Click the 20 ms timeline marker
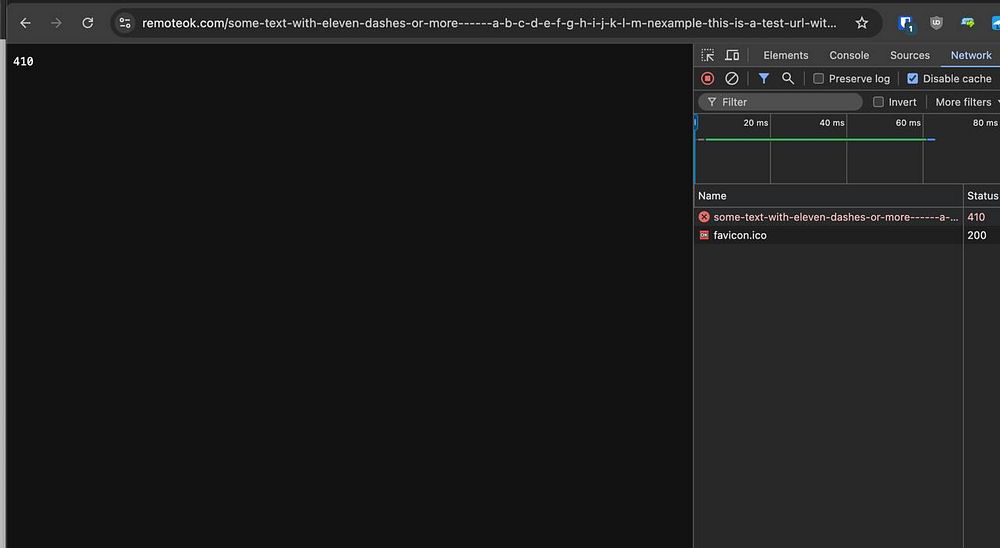Image resolution: width=1000 pixels, height=548 pixels. click(x=756, y=122)
